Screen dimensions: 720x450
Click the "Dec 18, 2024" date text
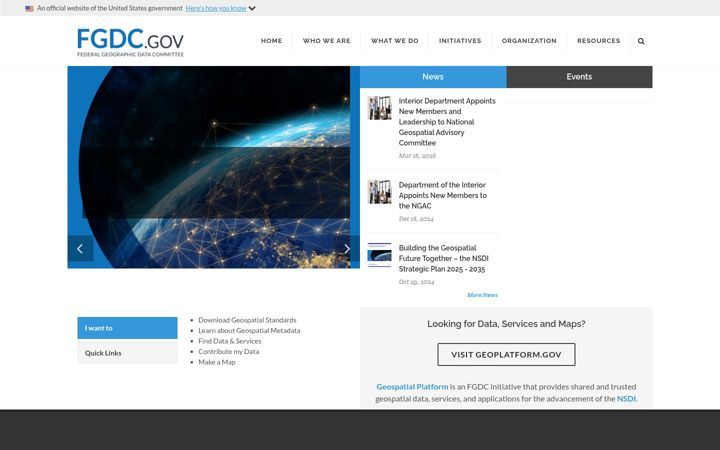(x=416, y=219)
